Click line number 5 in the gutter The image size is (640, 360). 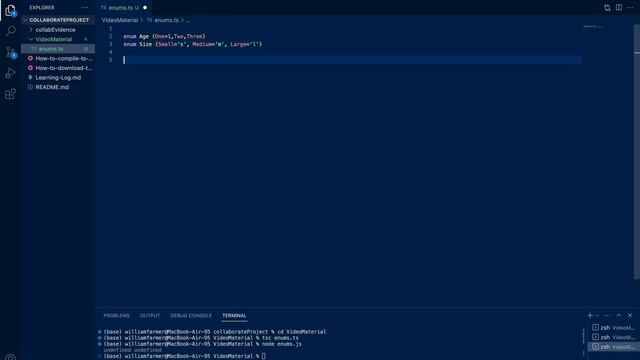pyautogui.click(x=110, y=60)
